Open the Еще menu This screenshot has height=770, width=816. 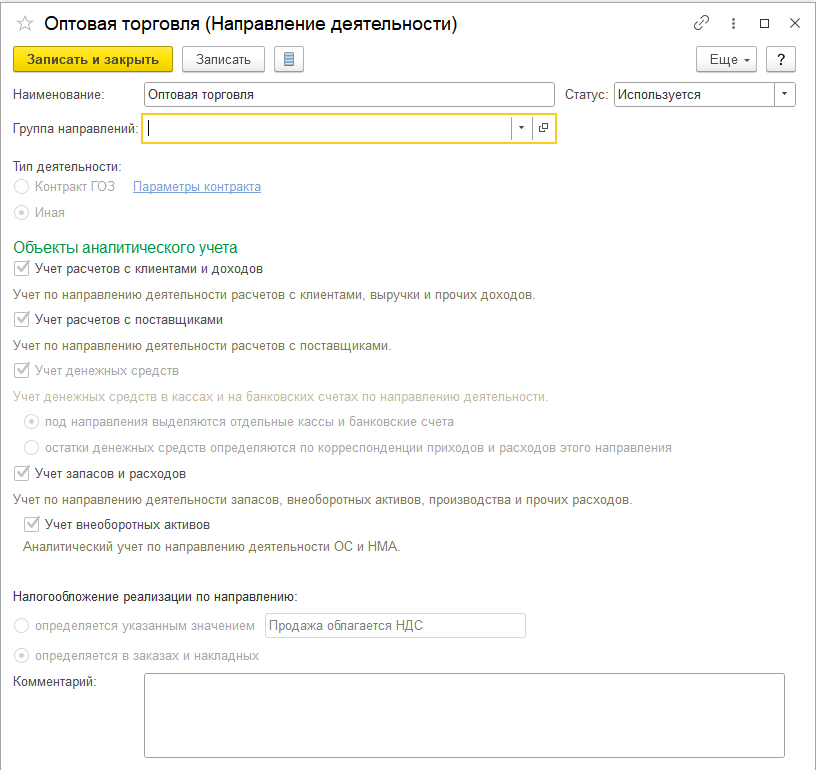pyautogui.click(x=726, y=60)
